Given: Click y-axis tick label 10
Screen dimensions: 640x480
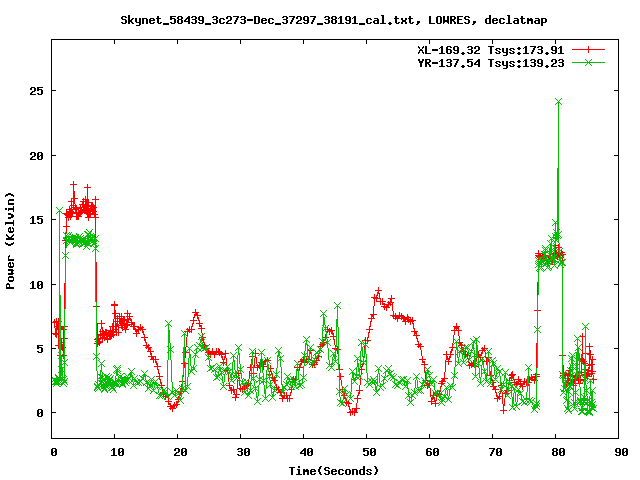Looking at the screenshot, I should pos(36,285).
